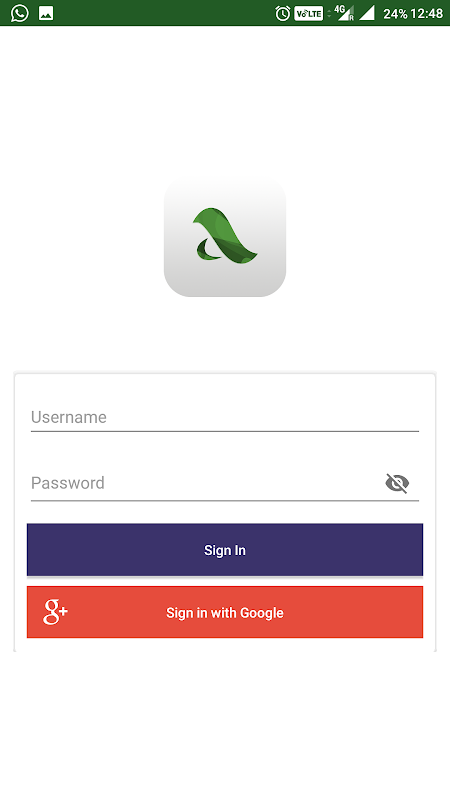450x800 pixels.
Task: Toggle password visibility with the eye icon
Action: (397, 483)
